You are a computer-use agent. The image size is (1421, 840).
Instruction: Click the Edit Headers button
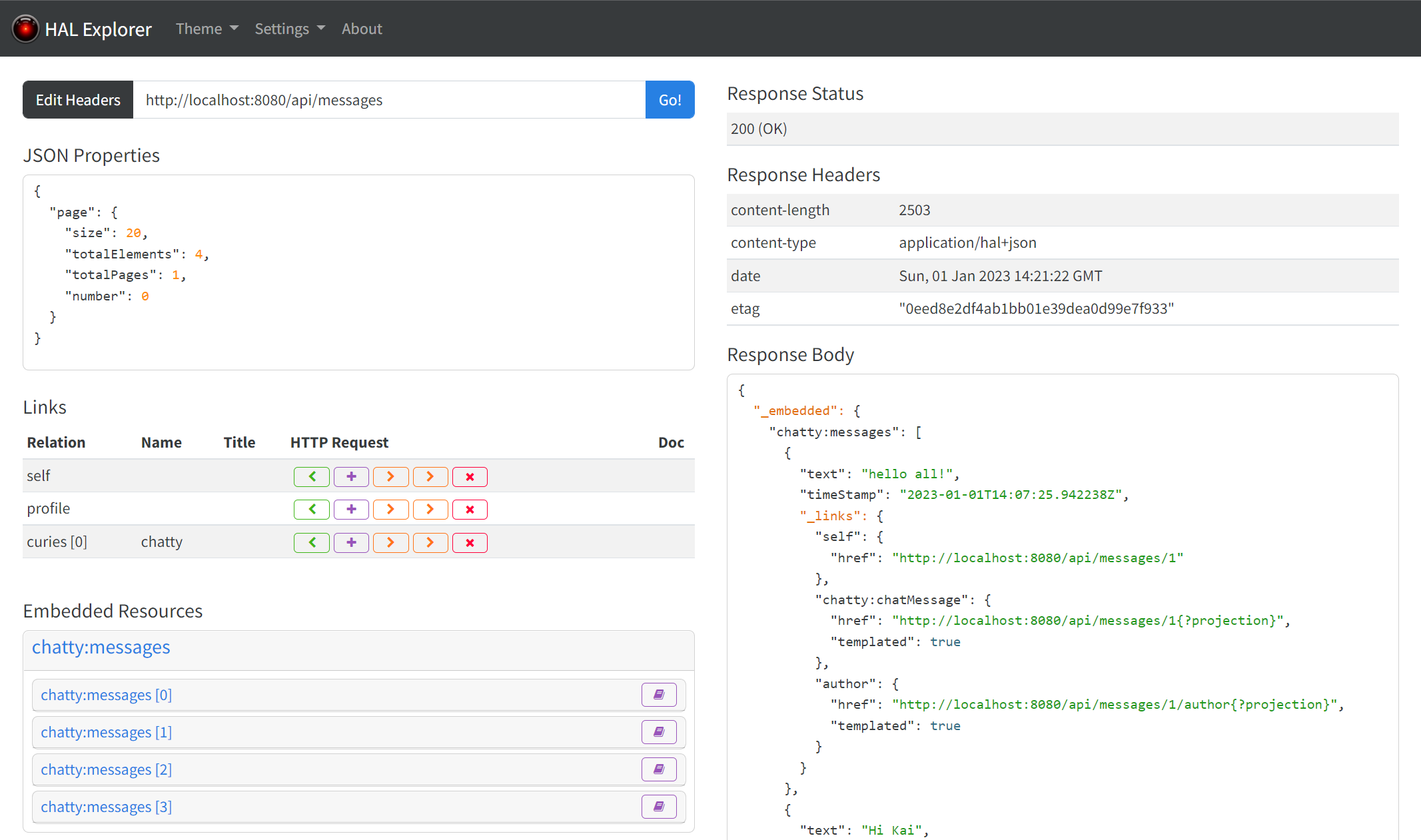[78, 100]
